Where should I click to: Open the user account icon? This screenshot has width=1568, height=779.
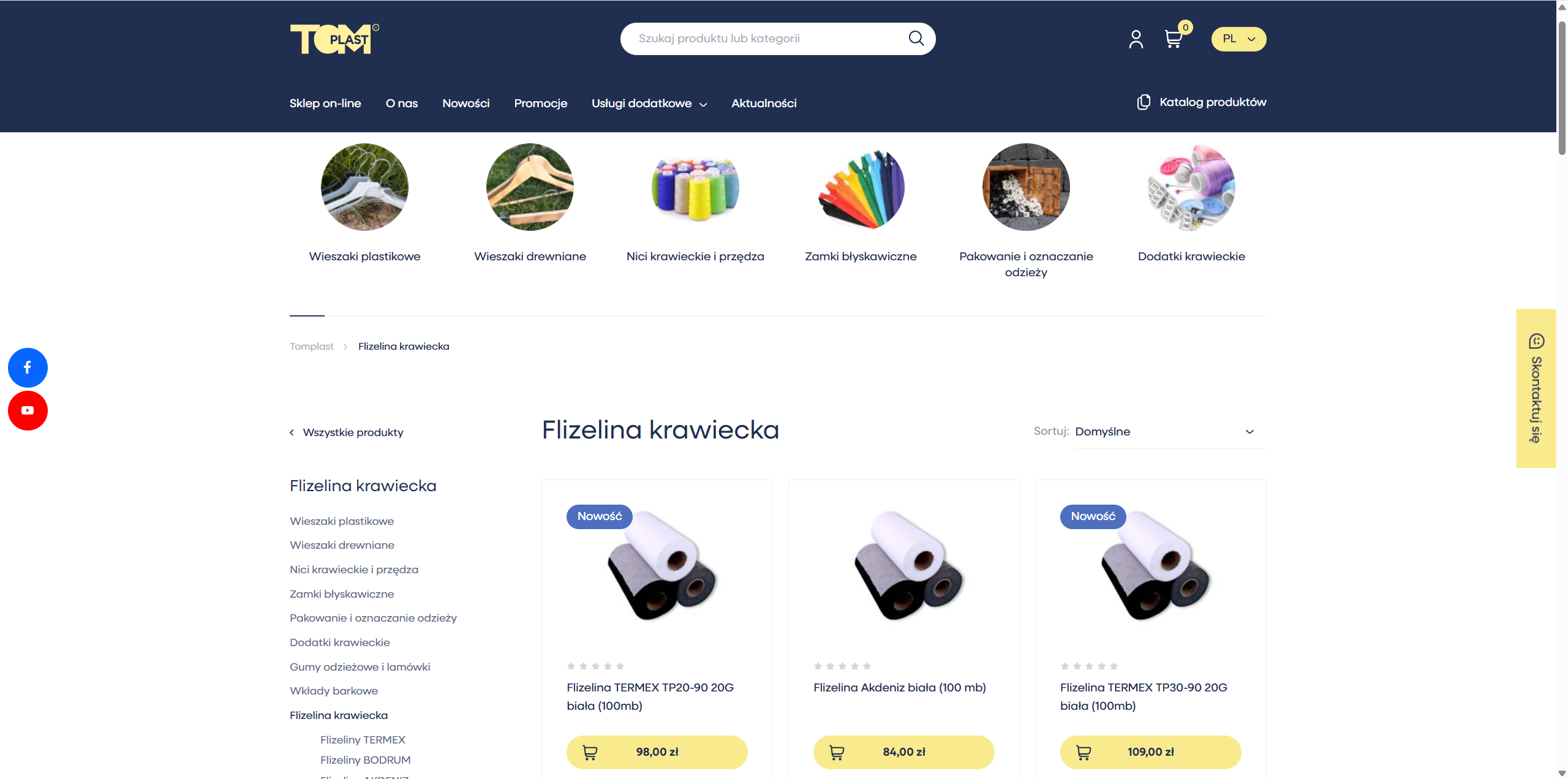[x=1136, y=39]
